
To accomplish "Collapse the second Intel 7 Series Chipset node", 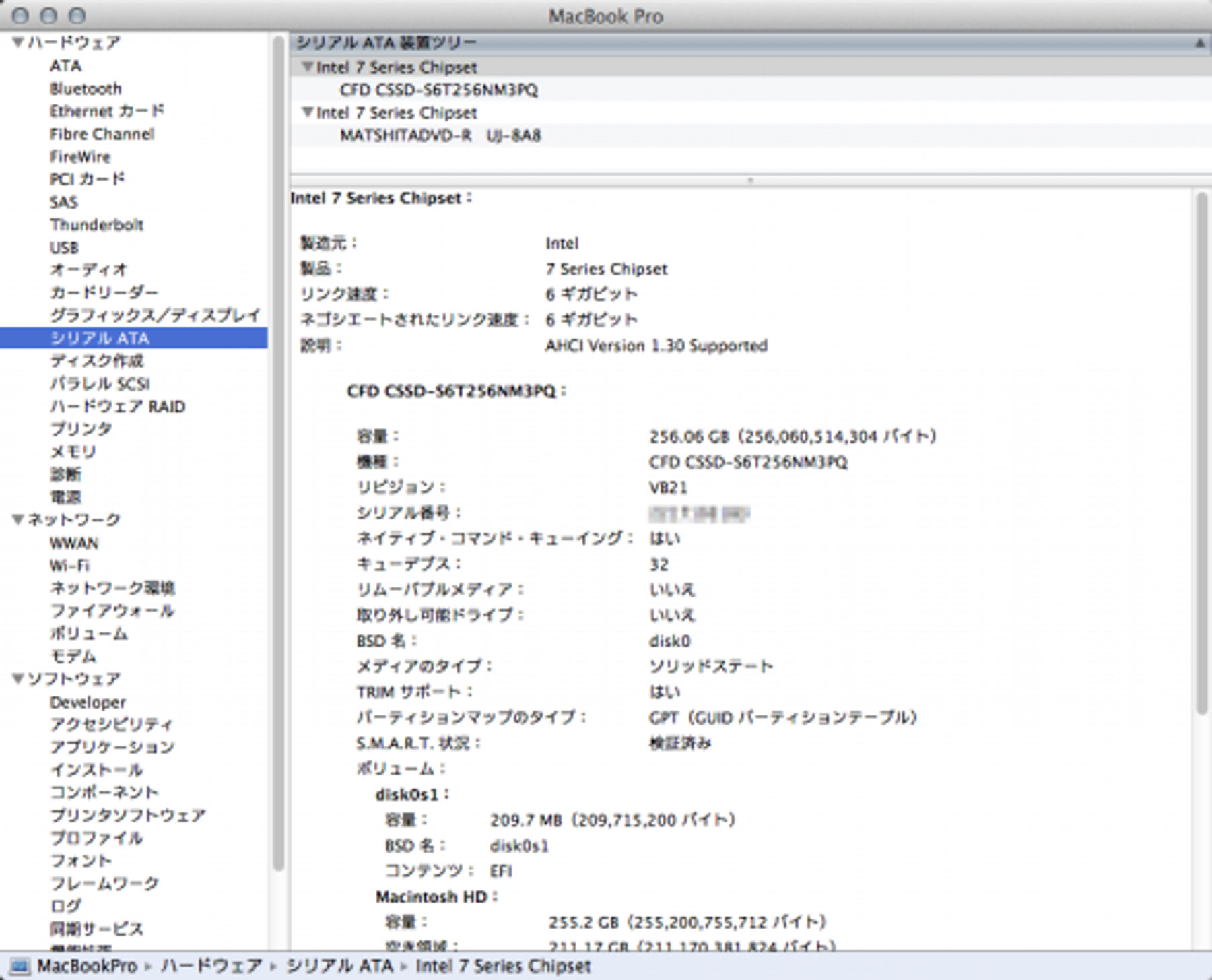I will (307, 112).
